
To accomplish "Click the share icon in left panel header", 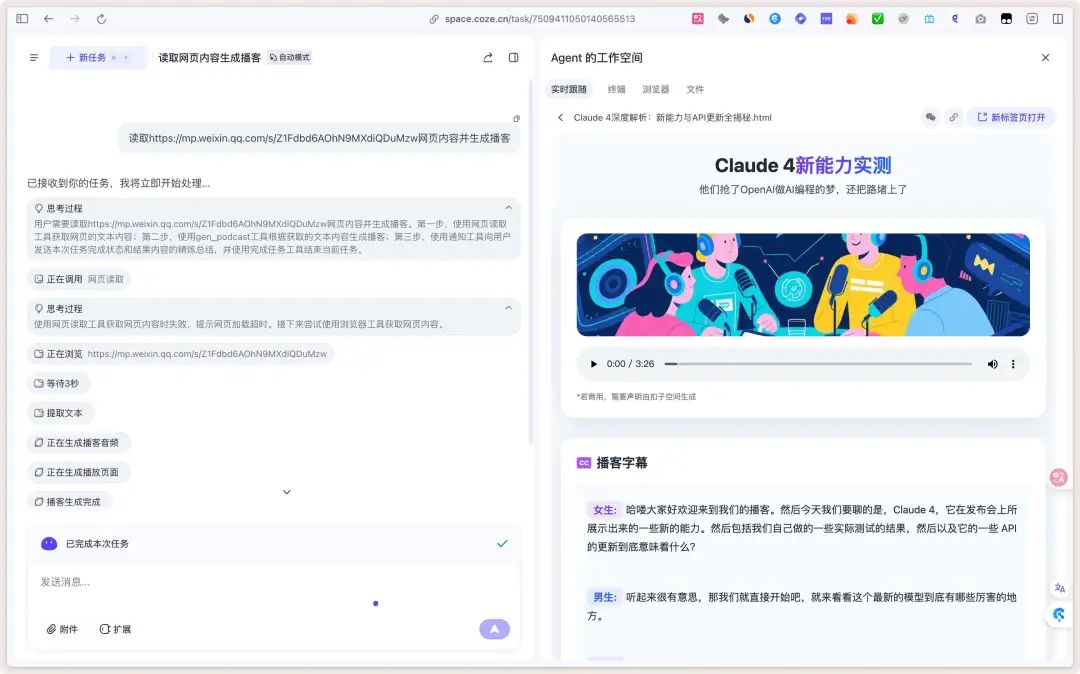I will pyautogui.click(x=487, y=57).
